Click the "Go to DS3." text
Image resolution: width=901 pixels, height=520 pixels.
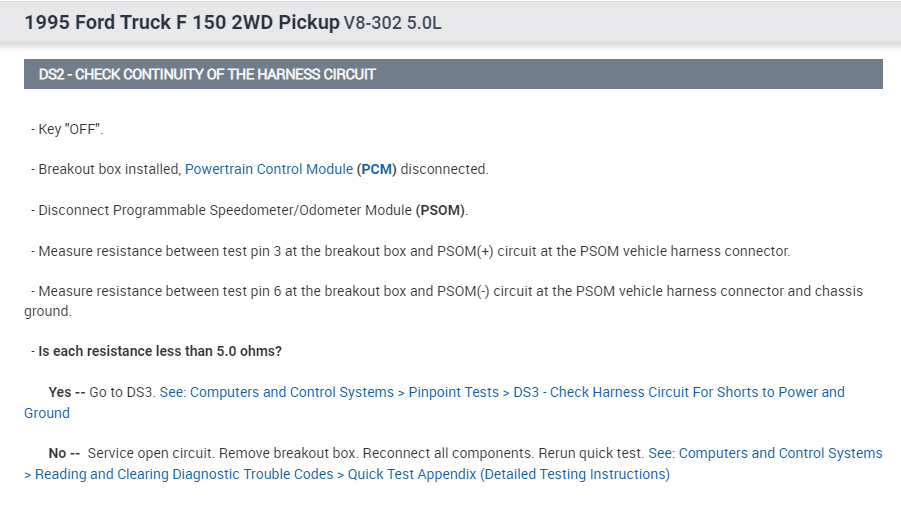point(122,392)
